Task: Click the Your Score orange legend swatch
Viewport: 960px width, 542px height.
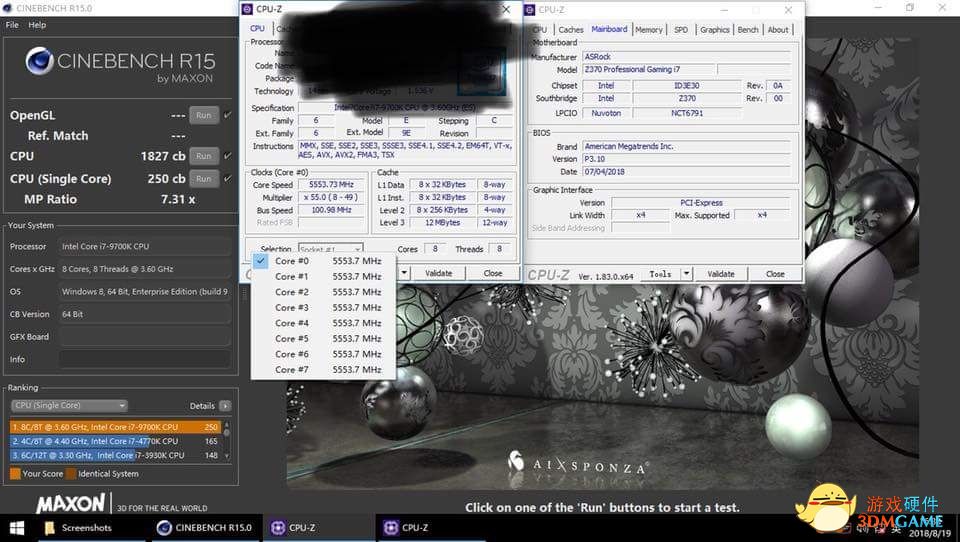Action: point(15,473)
